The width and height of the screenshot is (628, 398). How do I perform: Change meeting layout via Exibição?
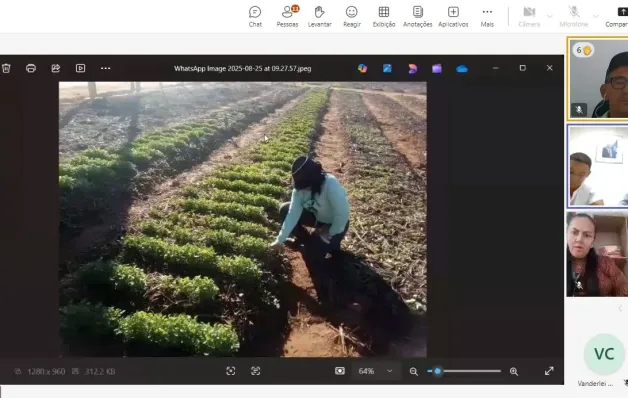[x=384, y=16]
